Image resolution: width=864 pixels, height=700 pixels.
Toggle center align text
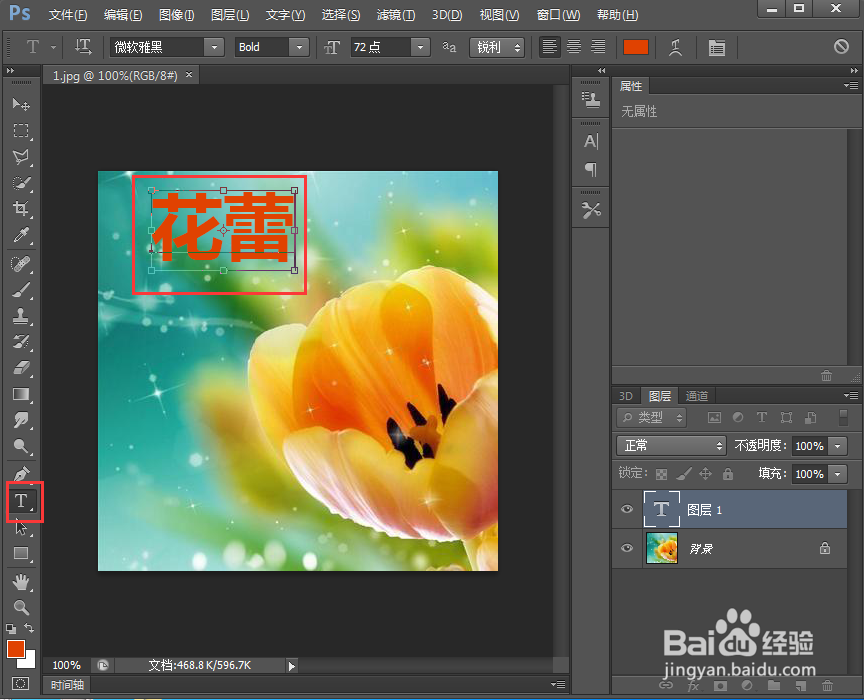(574, 47)
